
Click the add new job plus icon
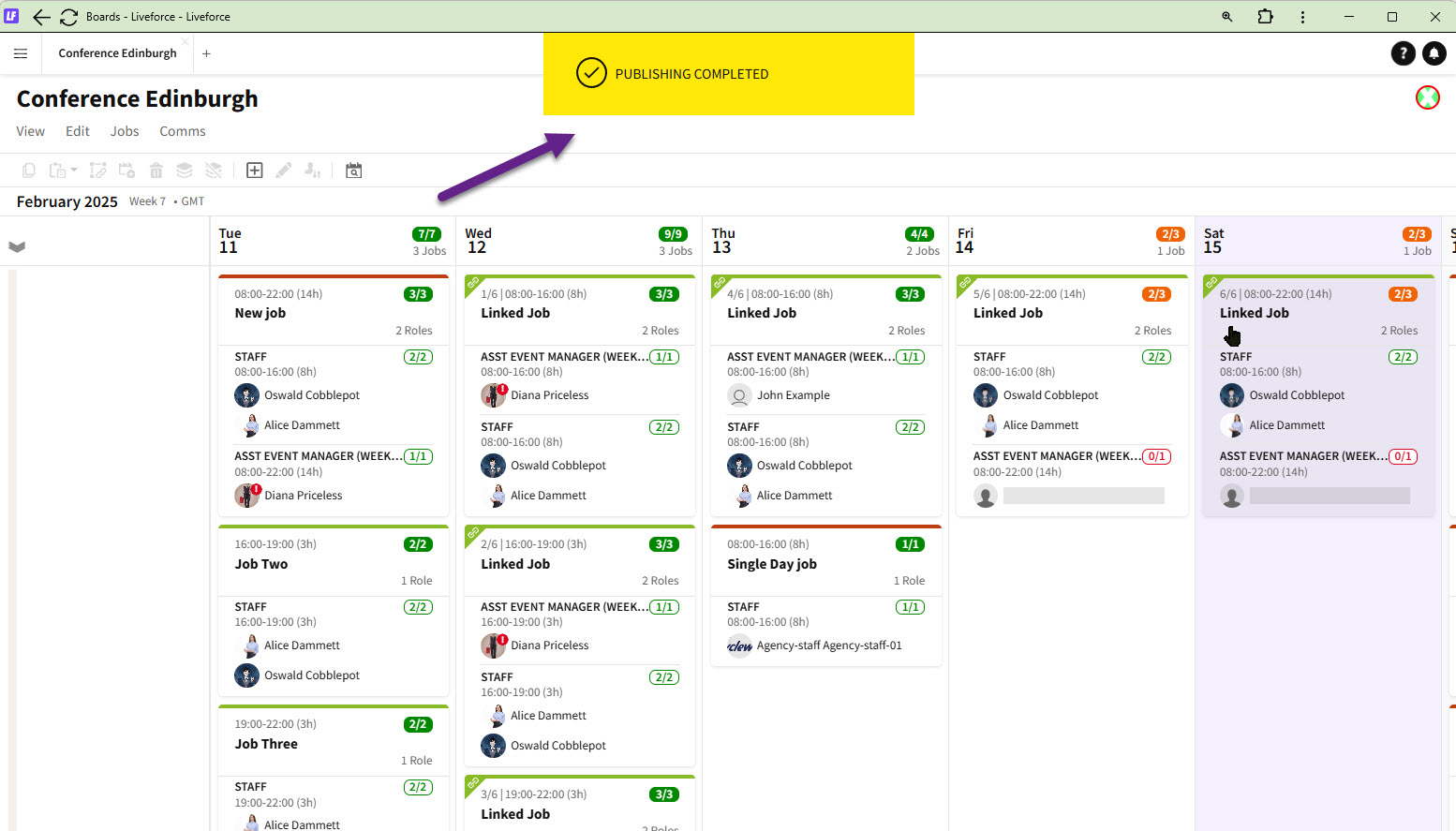254,171
